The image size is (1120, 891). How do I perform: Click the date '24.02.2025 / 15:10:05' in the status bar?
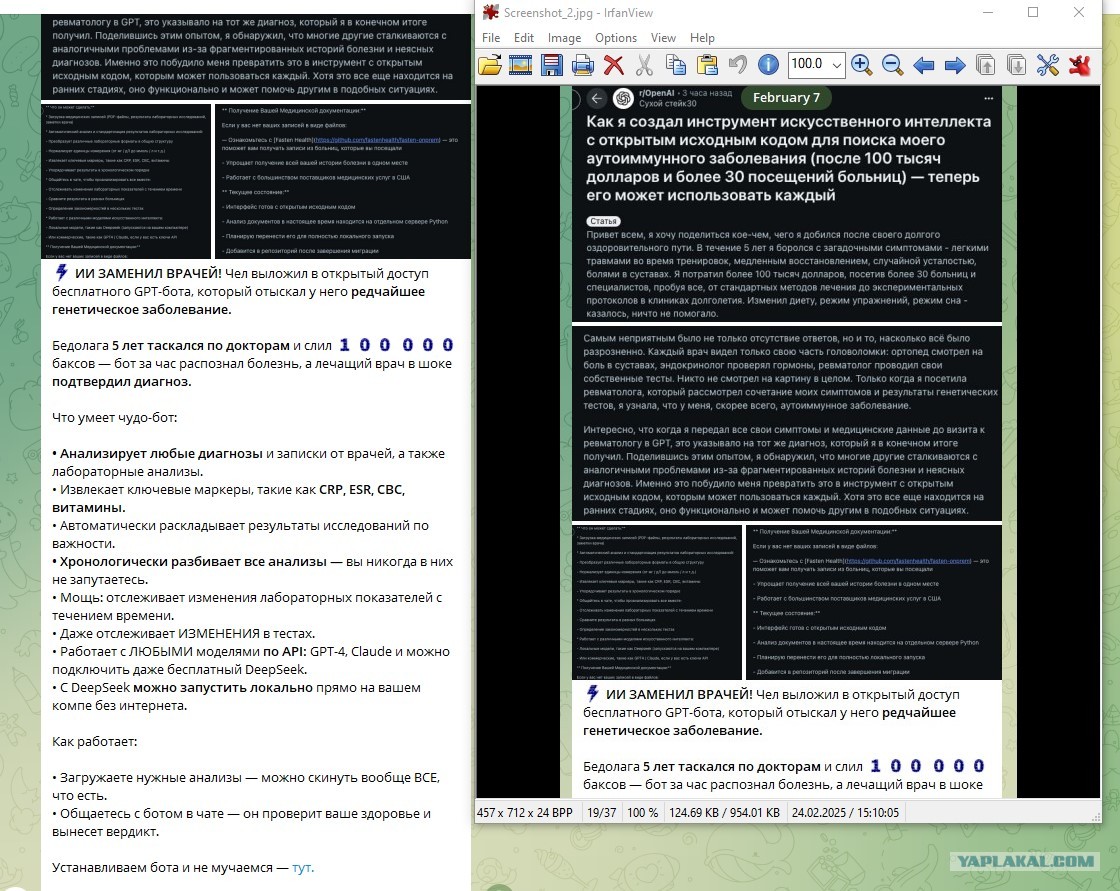845,812
